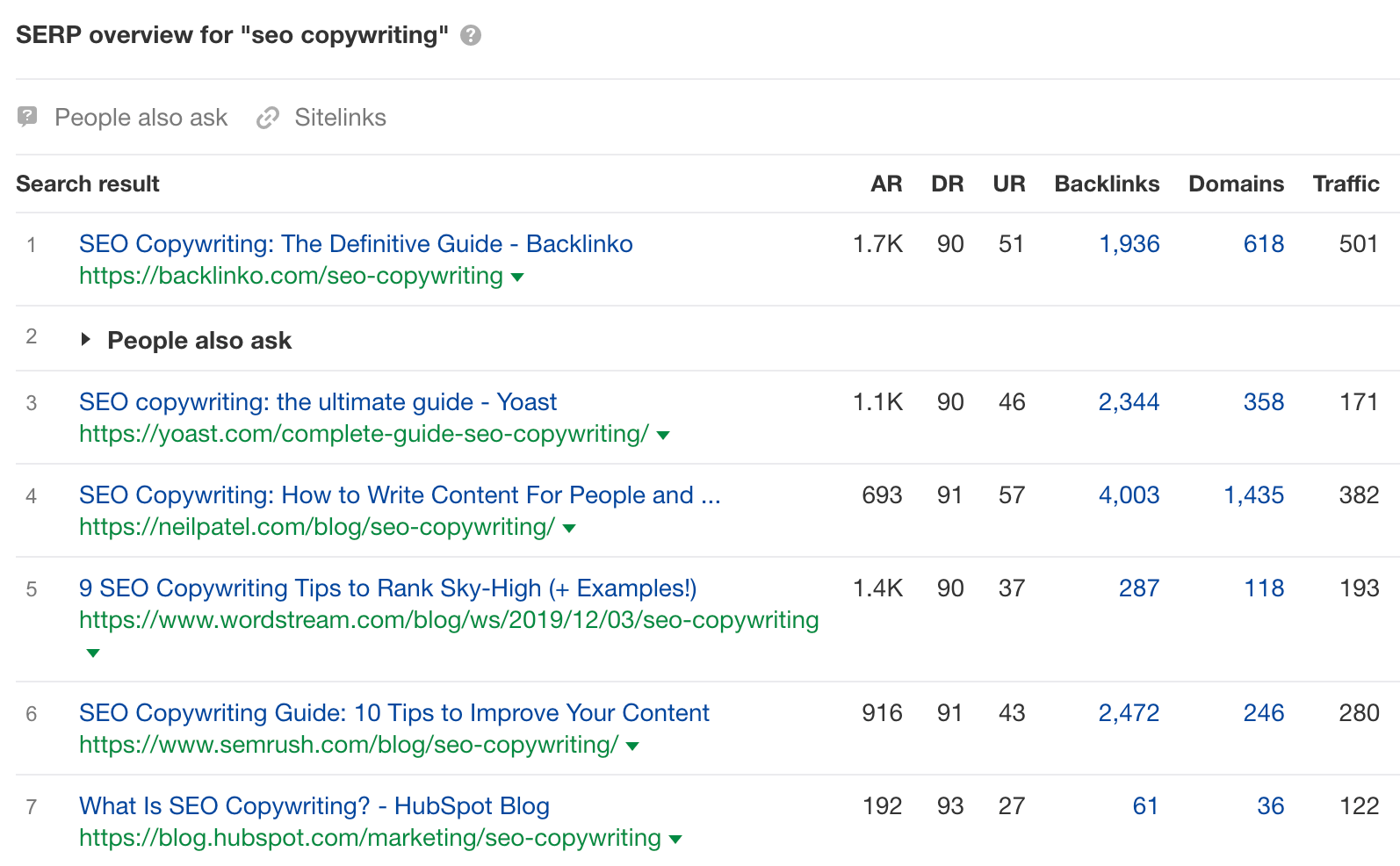Click the Sitelinks chain link icon
The image size is (1400, 866).
[268, 118]
